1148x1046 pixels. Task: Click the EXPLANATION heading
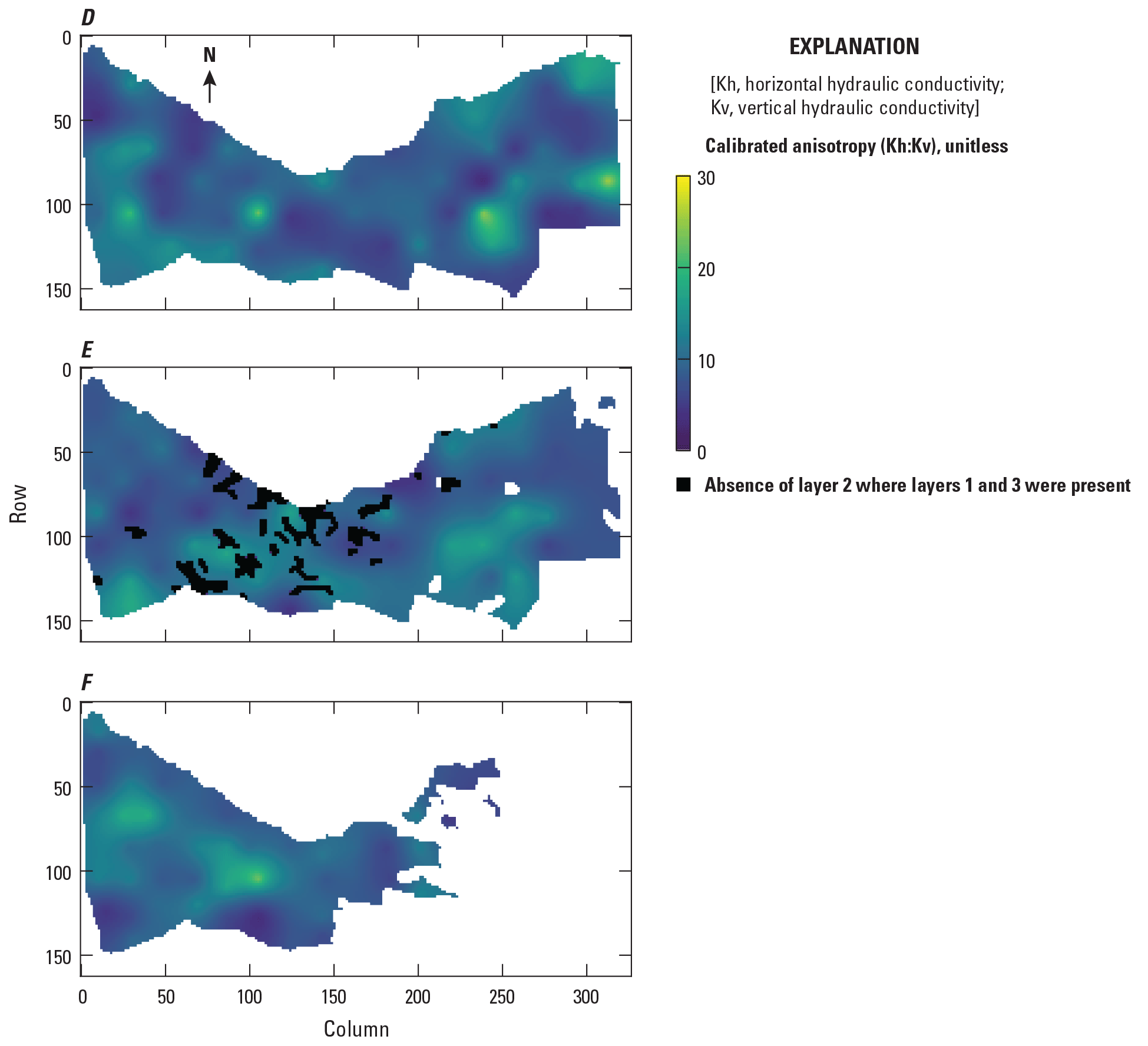point(853,47)
